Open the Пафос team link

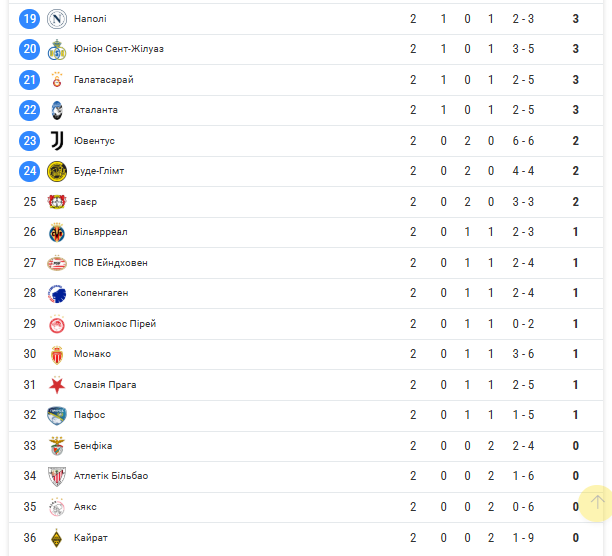[89, 415]
